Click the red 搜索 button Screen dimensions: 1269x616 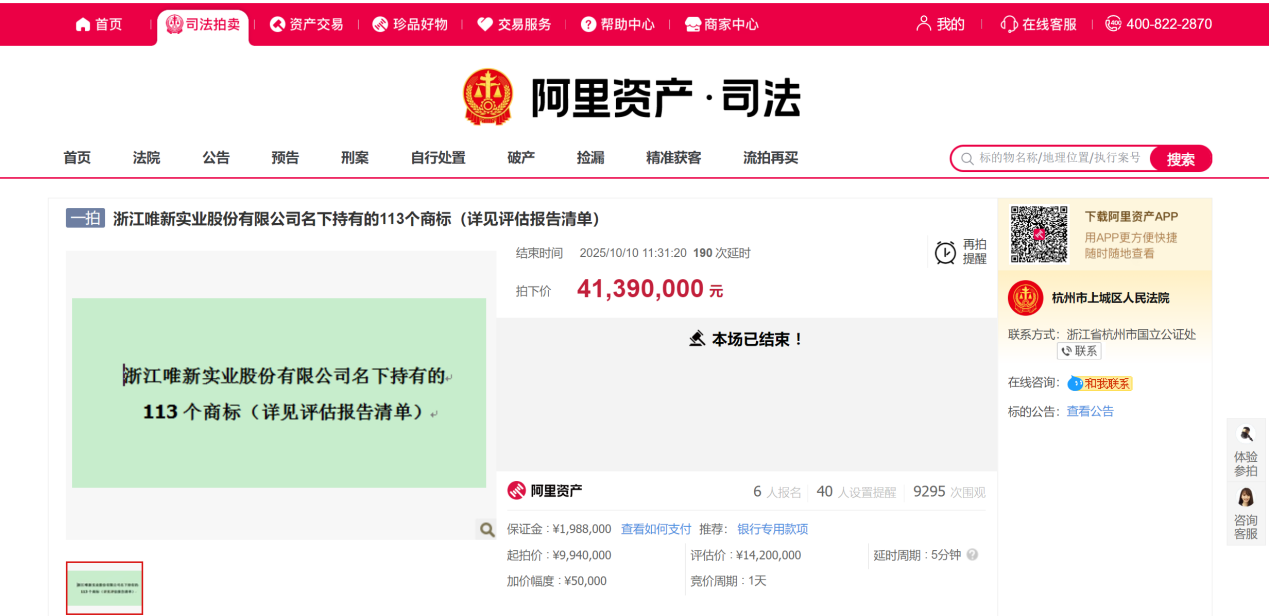(x=1180, y=159)
